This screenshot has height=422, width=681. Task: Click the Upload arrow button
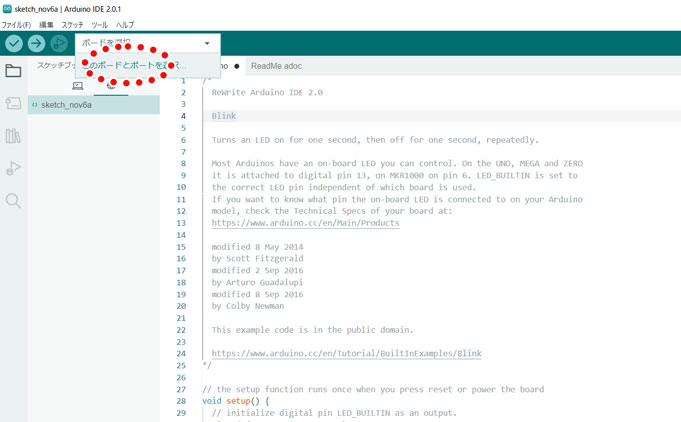[x=36, y=43]
